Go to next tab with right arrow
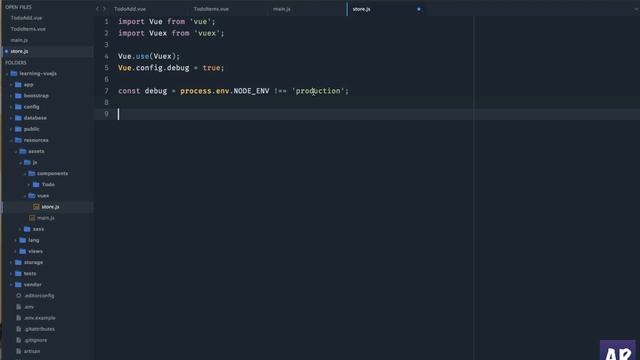This screenshot has width=640, height=360. (x=104, y=9)
